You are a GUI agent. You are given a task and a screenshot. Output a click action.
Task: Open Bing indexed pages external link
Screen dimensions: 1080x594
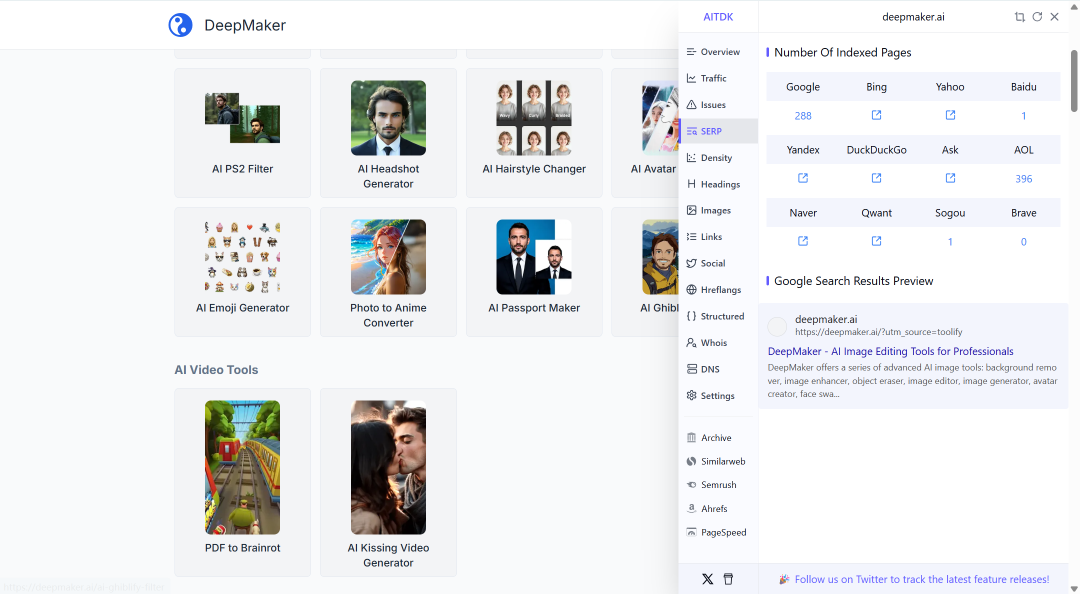click(x=876, y=115)
